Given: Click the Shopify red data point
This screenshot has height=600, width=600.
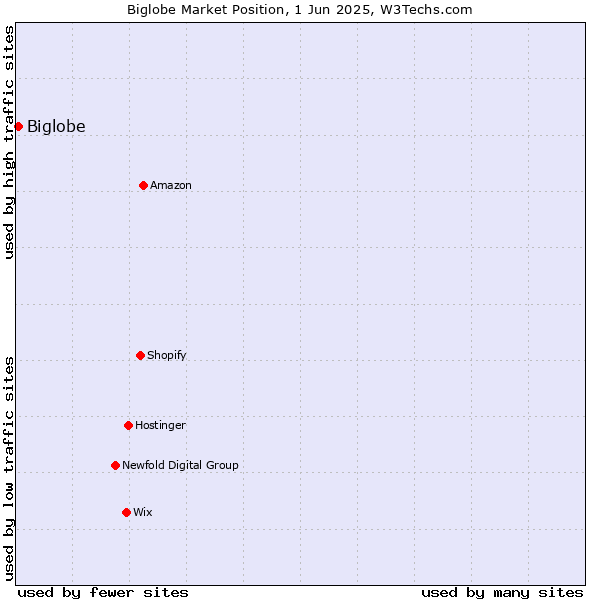Looking at the screenshot, I should [140, 356].
